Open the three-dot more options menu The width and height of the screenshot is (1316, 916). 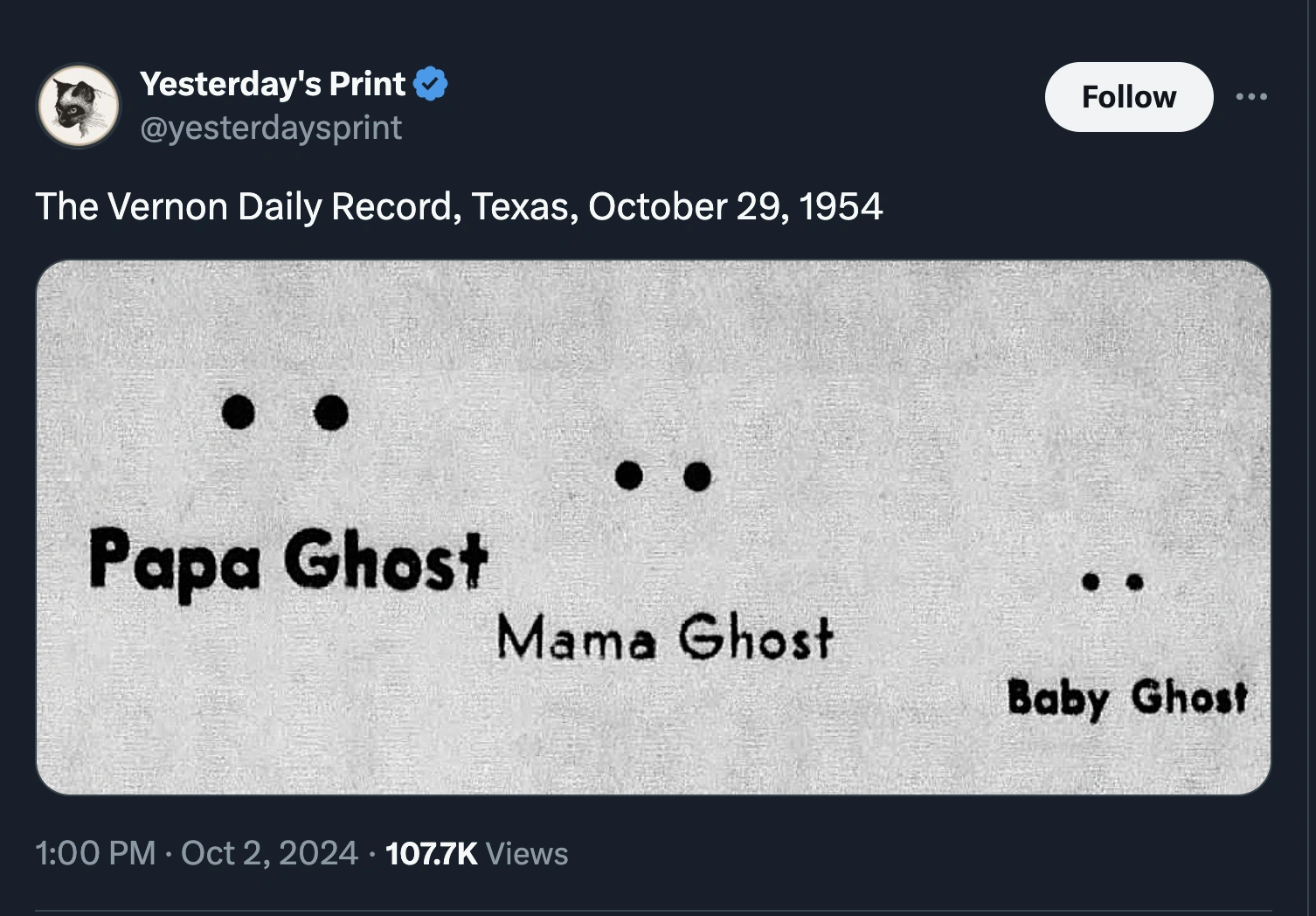[x=1251, y=97]
